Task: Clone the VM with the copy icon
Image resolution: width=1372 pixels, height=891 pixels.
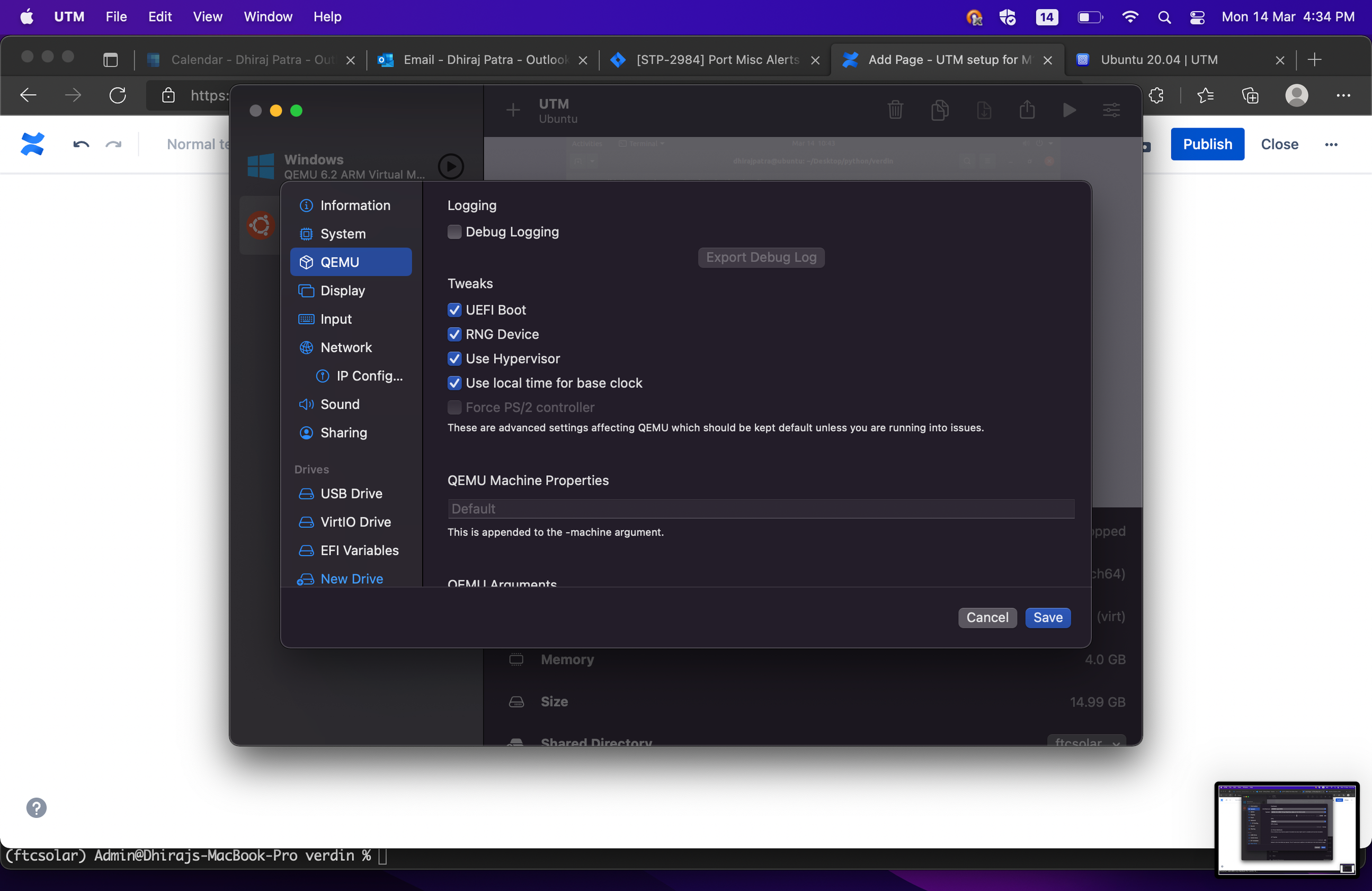Action: 940,110
